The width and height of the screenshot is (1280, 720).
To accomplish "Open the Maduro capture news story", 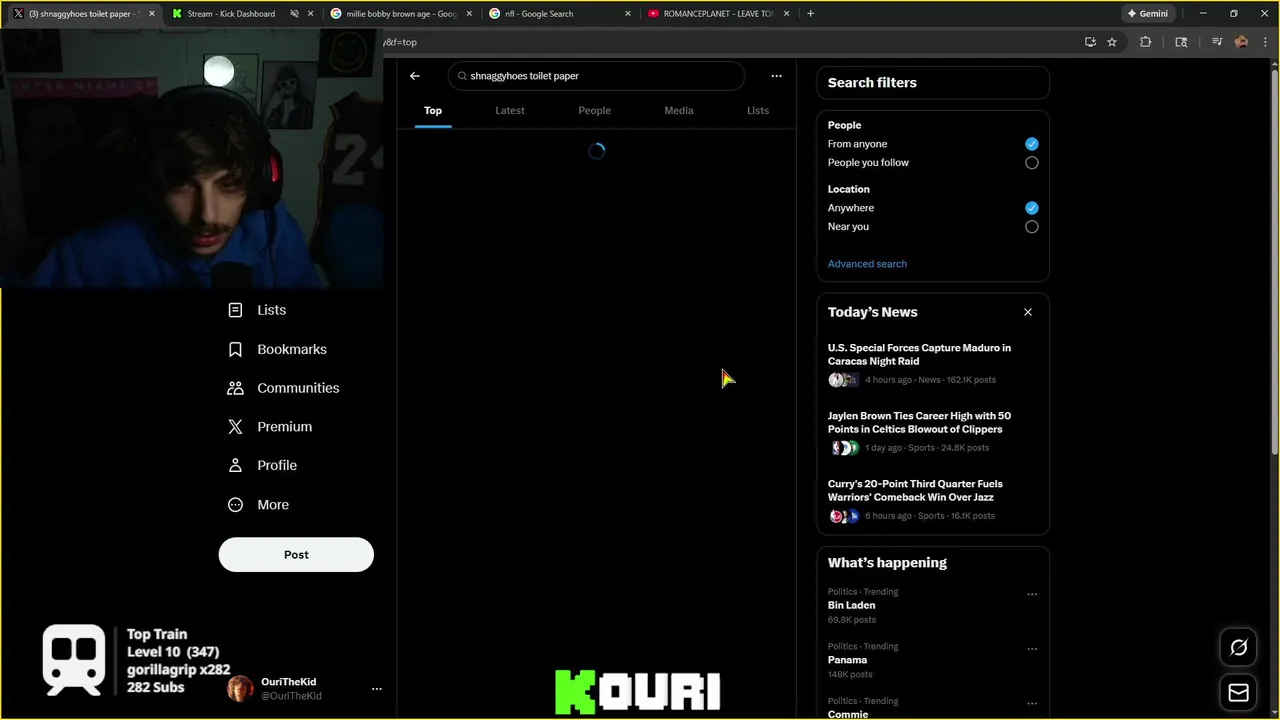I will [932, 363].
